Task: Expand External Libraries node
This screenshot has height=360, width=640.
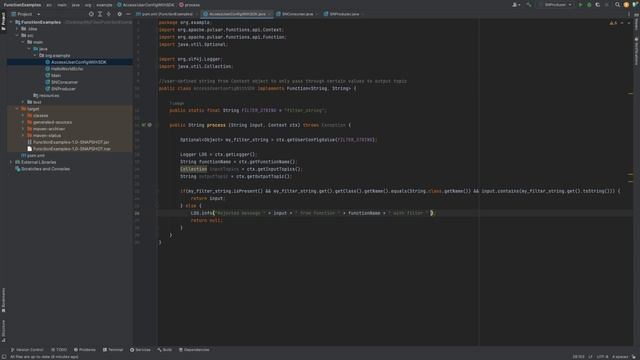Action: pos(11,162)
